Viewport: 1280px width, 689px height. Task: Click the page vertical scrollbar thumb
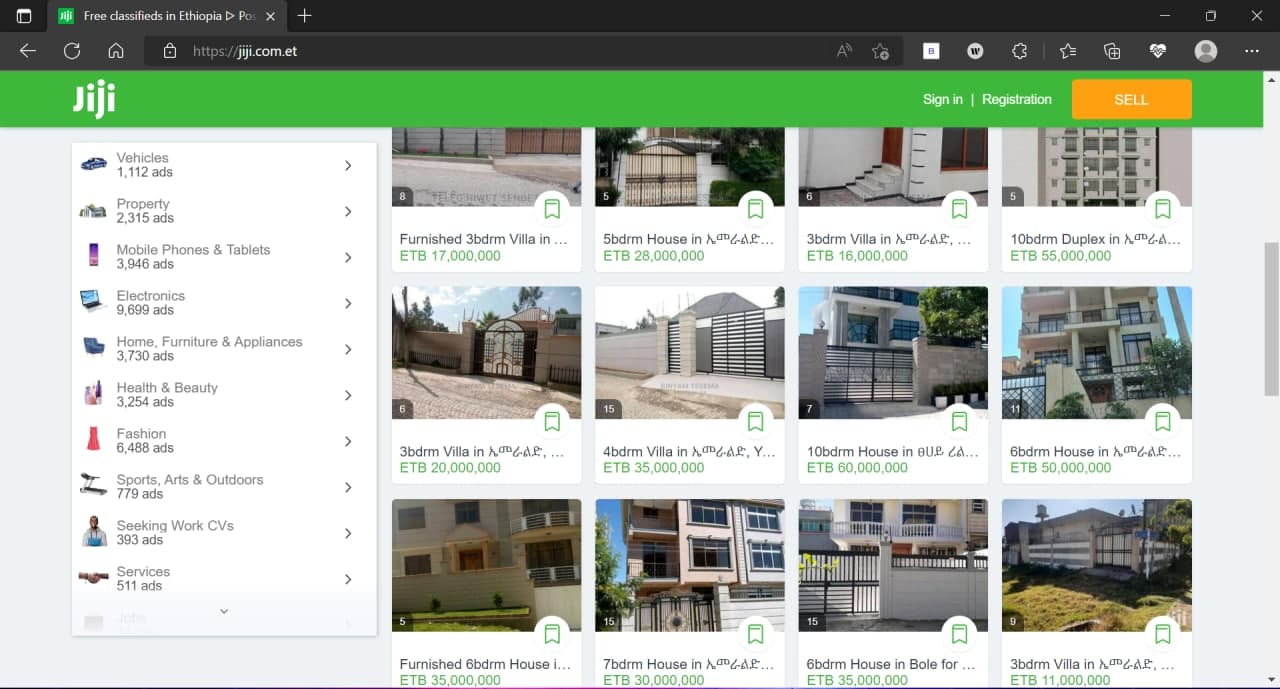1270,318
